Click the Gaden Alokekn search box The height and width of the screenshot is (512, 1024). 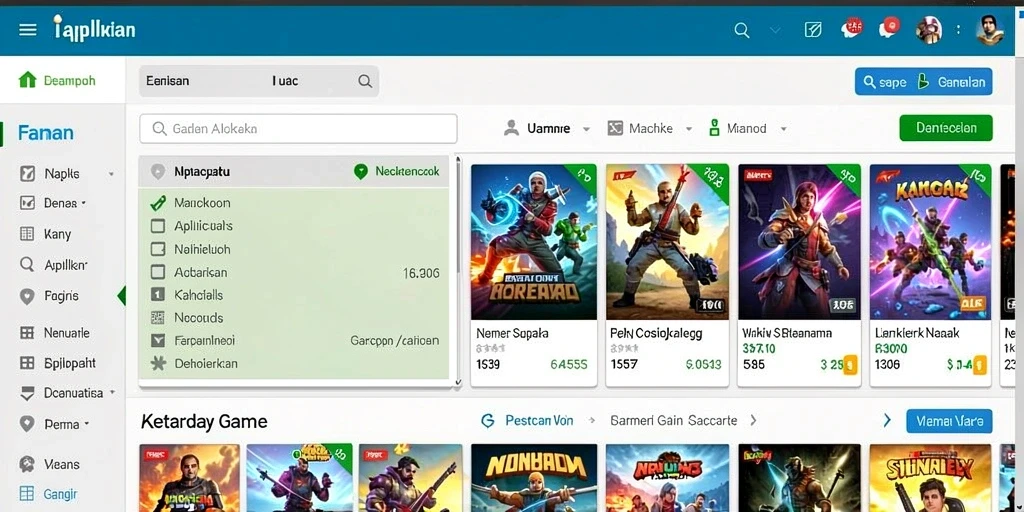click(x=298, y=129)
